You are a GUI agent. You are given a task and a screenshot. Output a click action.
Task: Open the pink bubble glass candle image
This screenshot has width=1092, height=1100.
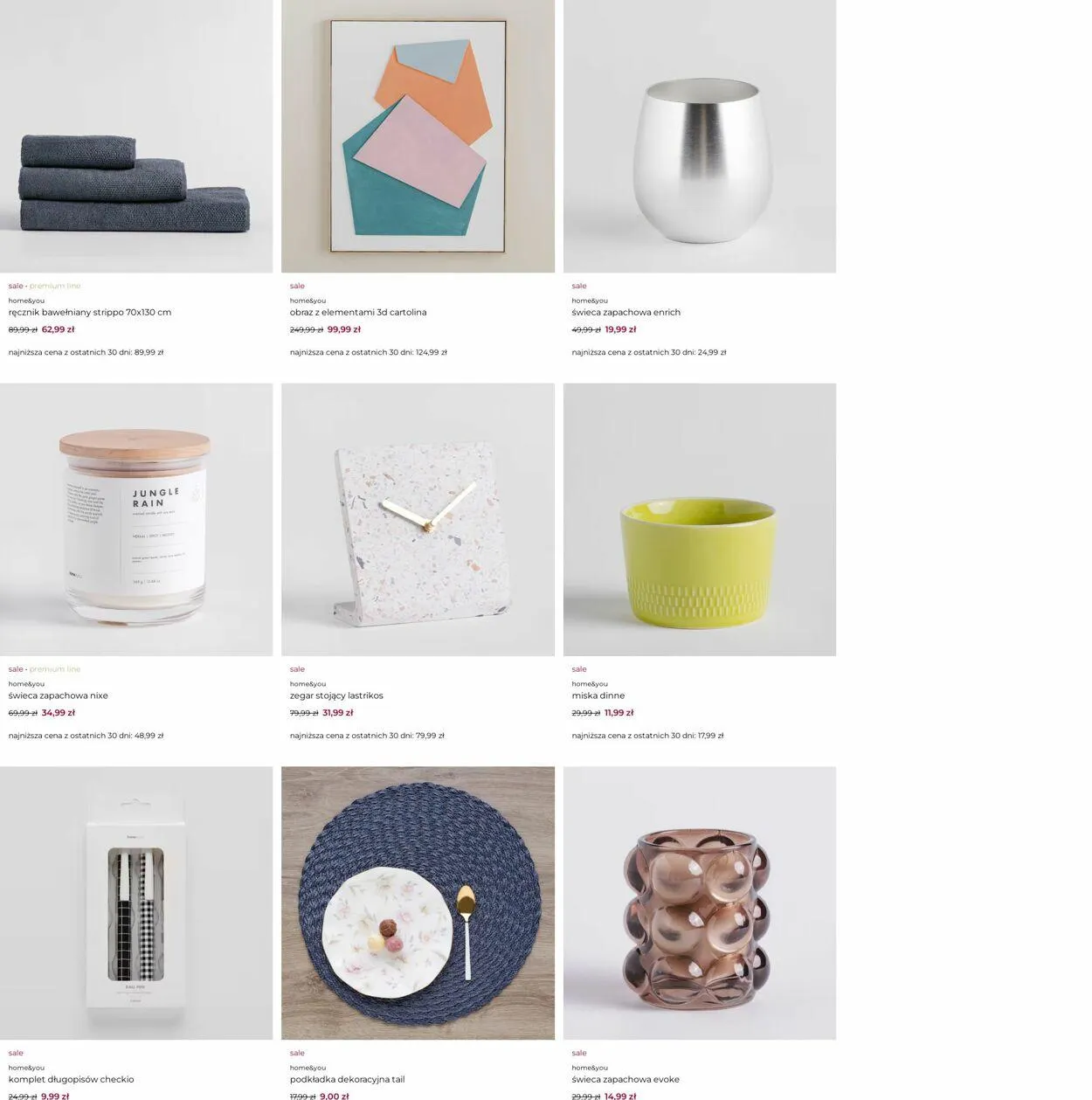tap(700, 903)
